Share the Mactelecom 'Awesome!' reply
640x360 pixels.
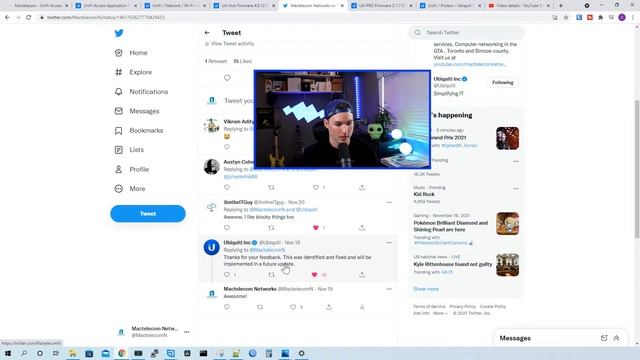(329, 307)
